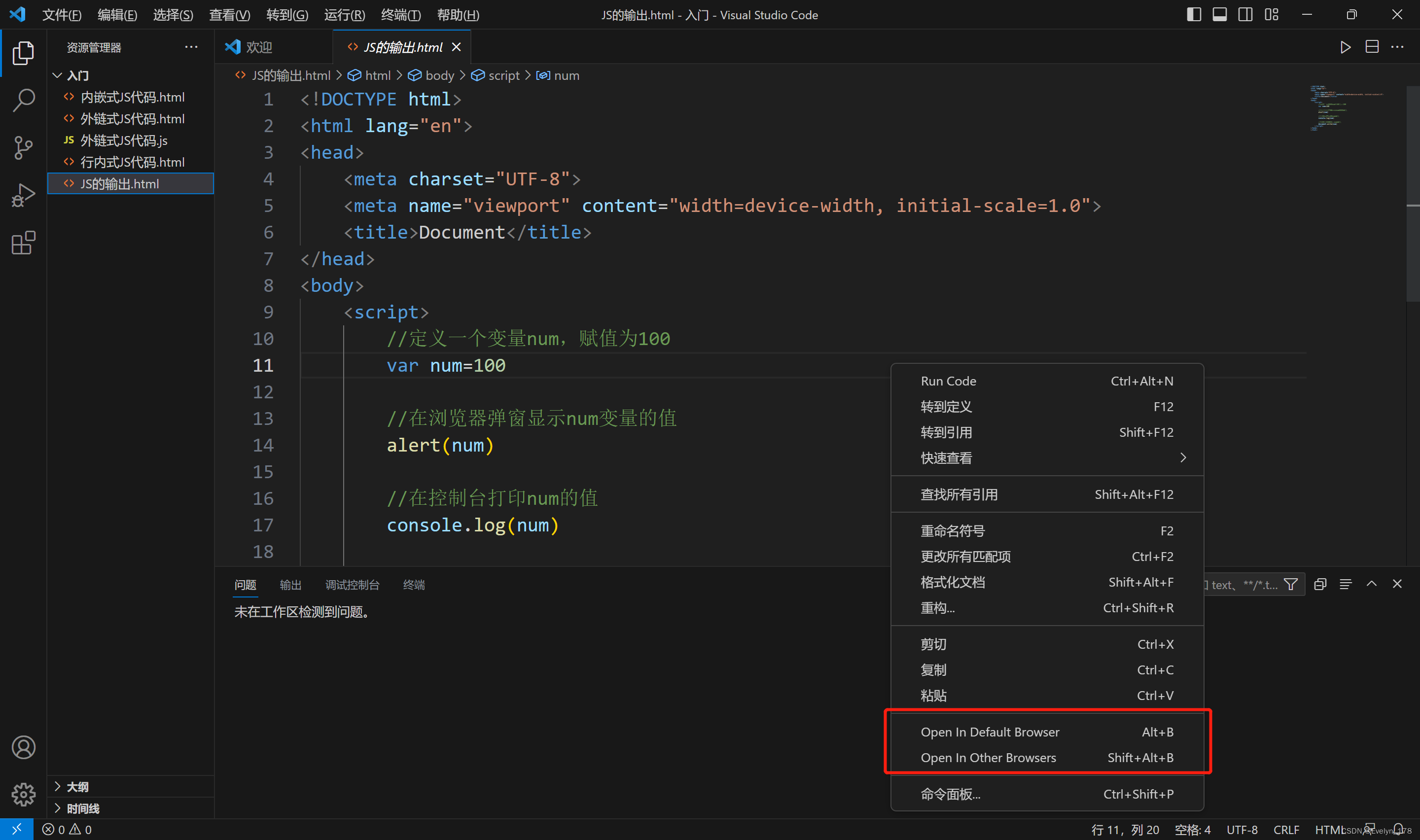The image size is (1420, 840).
Task: Choose Run Code from context menu
Action: (x=1047, y=381)
